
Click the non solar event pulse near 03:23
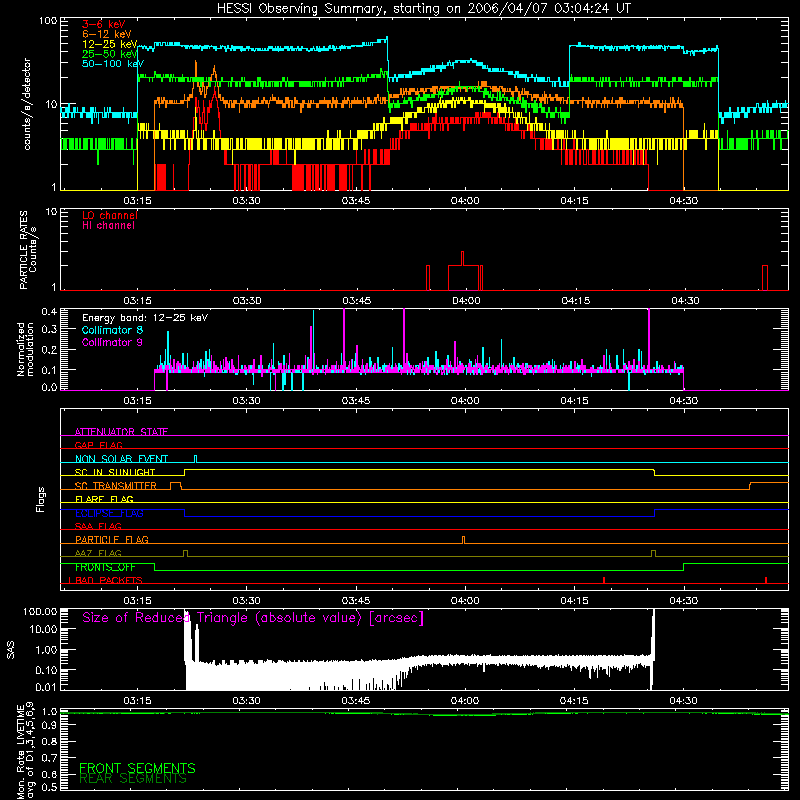(196, 458)
